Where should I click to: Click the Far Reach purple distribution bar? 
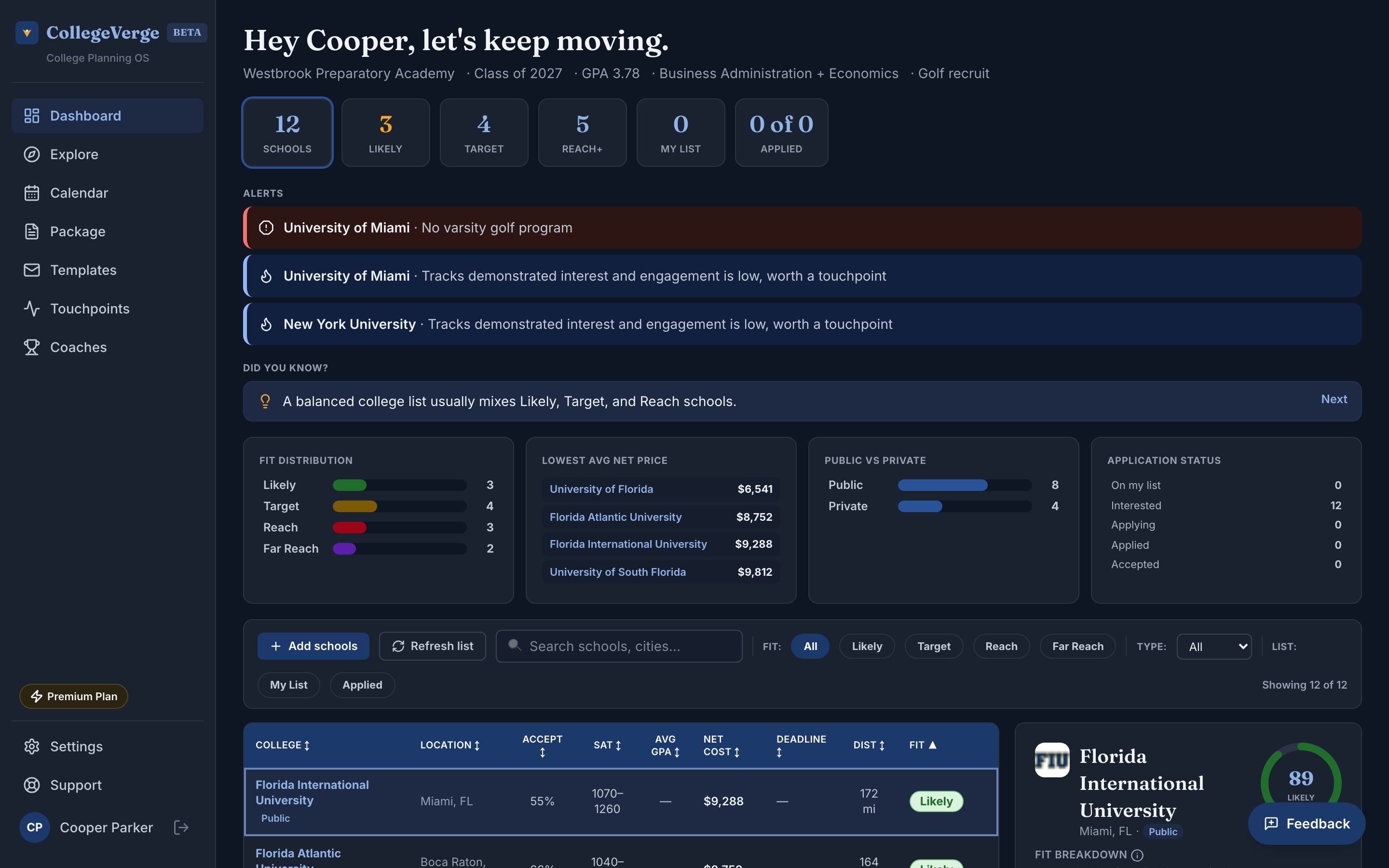pos(344,548)
